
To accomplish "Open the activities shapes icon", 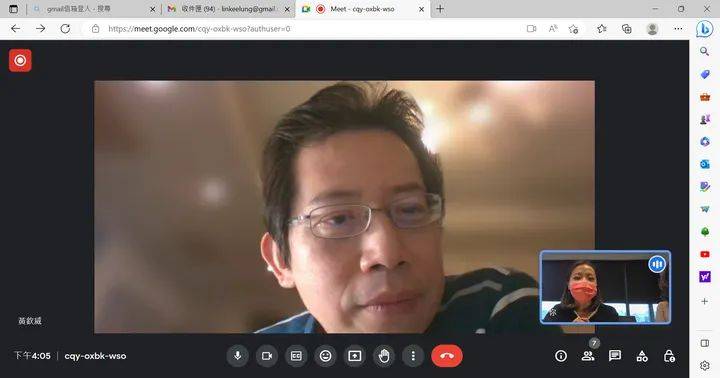I will [642, 356].
